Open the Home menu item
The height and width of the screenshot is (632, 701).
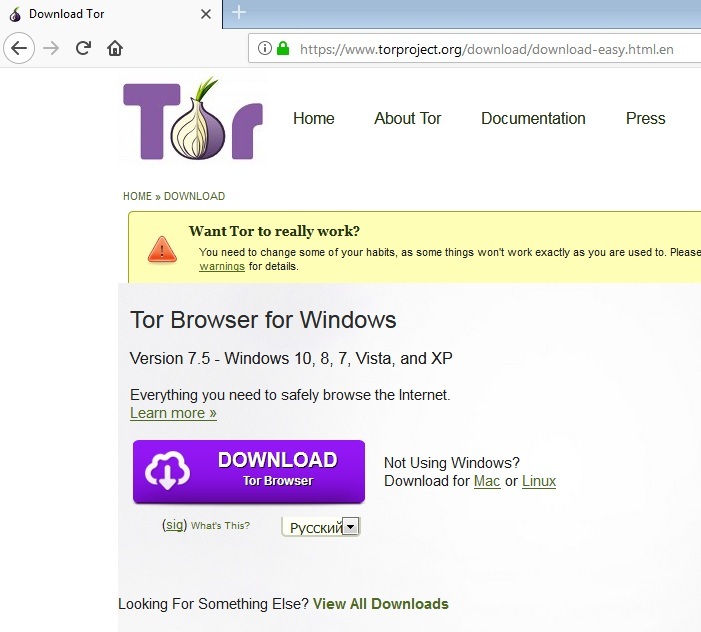(313, 118)
